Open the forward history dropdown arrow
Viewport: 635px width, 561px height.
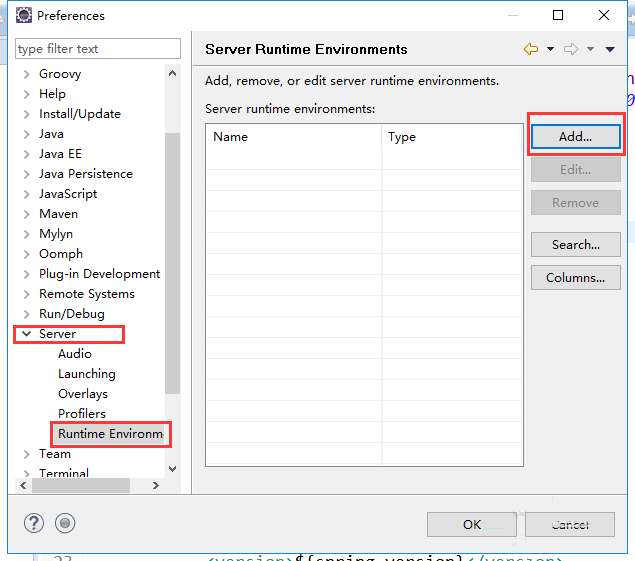pos(590,49)
